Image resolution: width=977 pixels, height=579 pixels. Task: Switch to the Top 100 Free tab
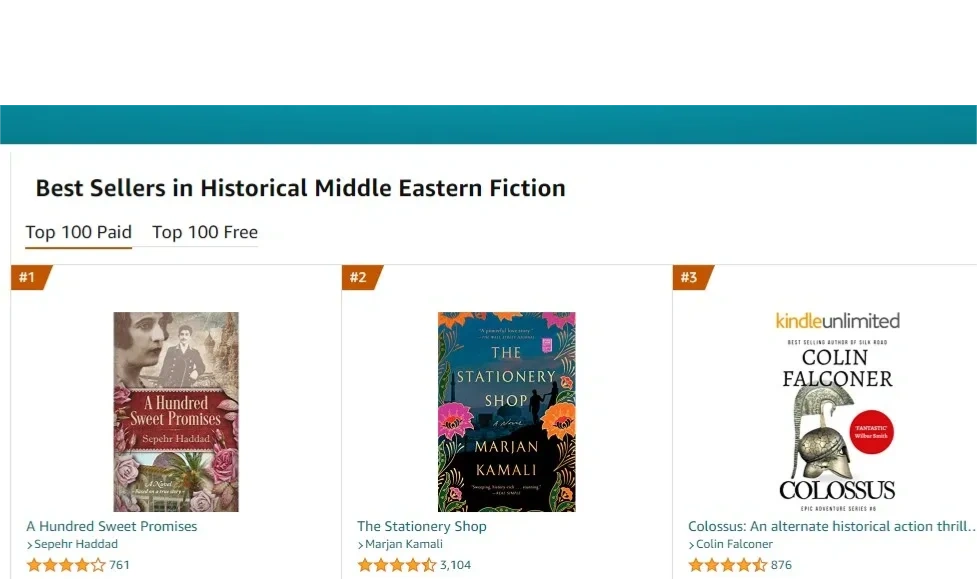[x=205, y=233]
